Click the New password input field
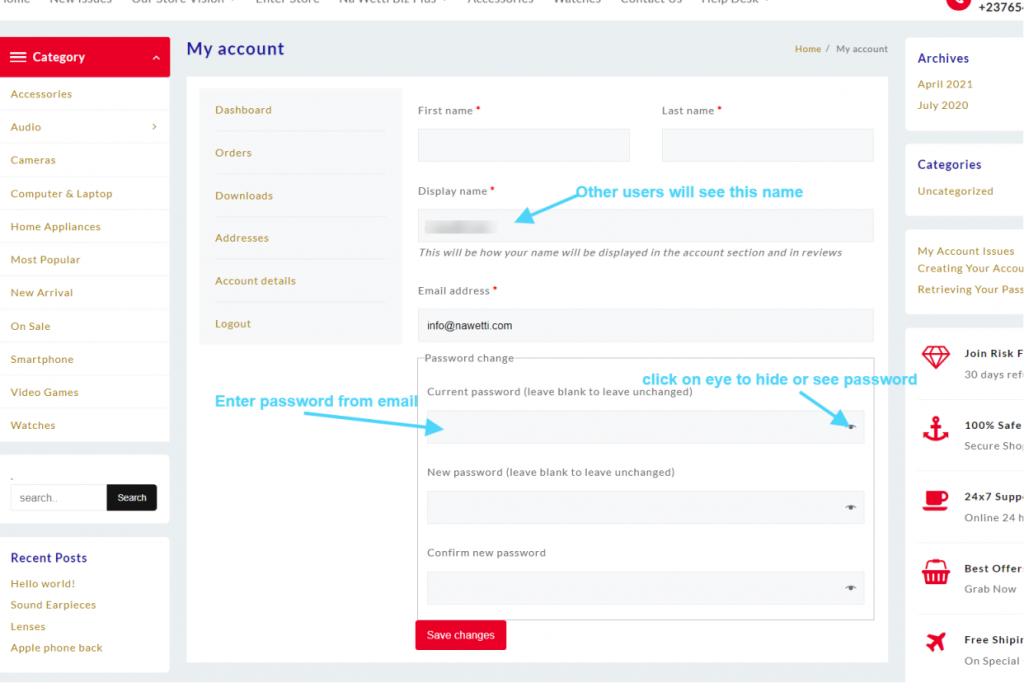The image size is (1024, 683). (x=645, y=507)
